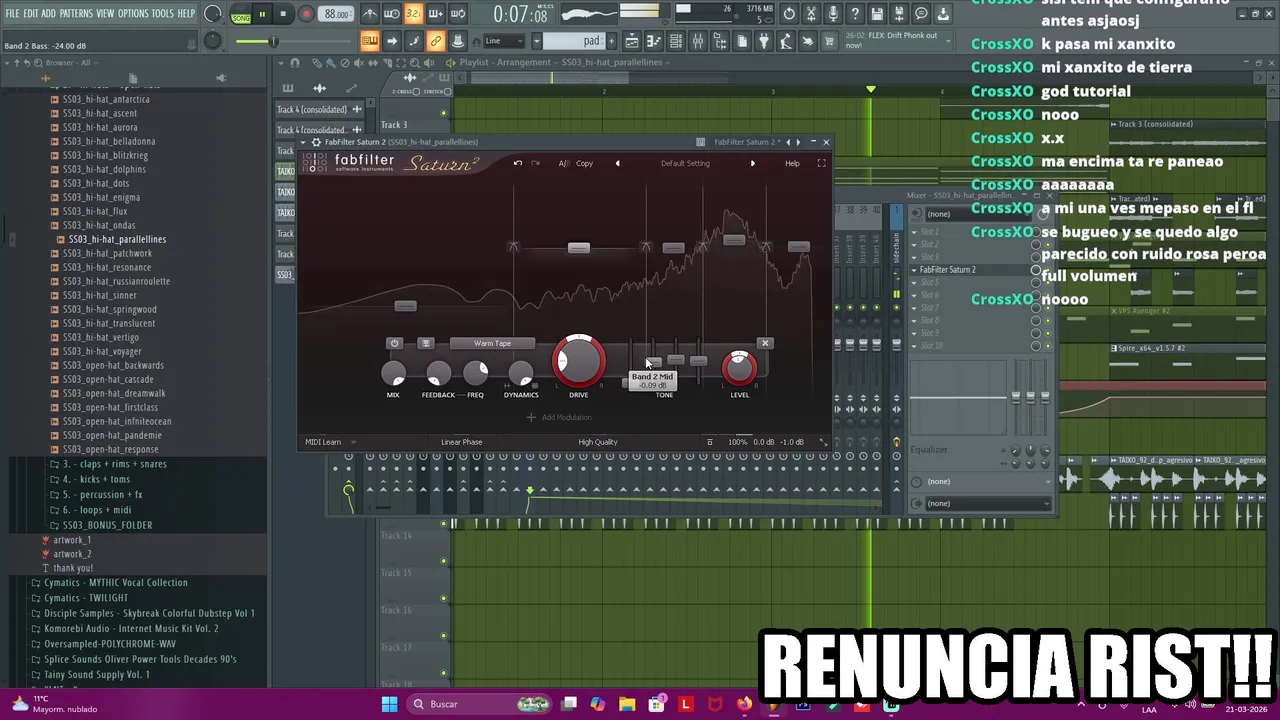This screenshot has width=1280, height=720.
Task: Click the 88.000 tempo field
Action: (337, 14)
